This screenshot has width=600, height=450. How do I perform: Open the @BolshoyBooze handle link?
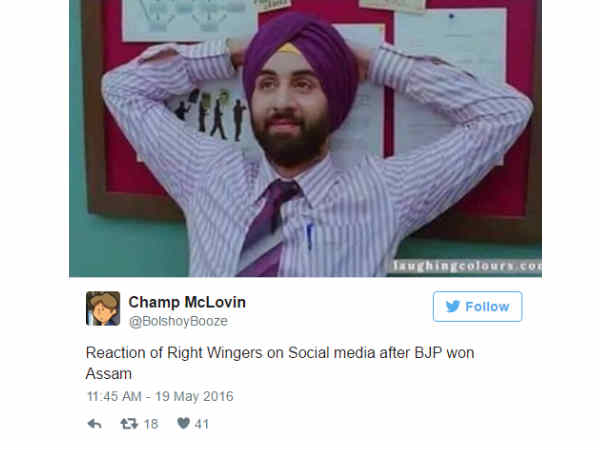[x=178, y=321]
